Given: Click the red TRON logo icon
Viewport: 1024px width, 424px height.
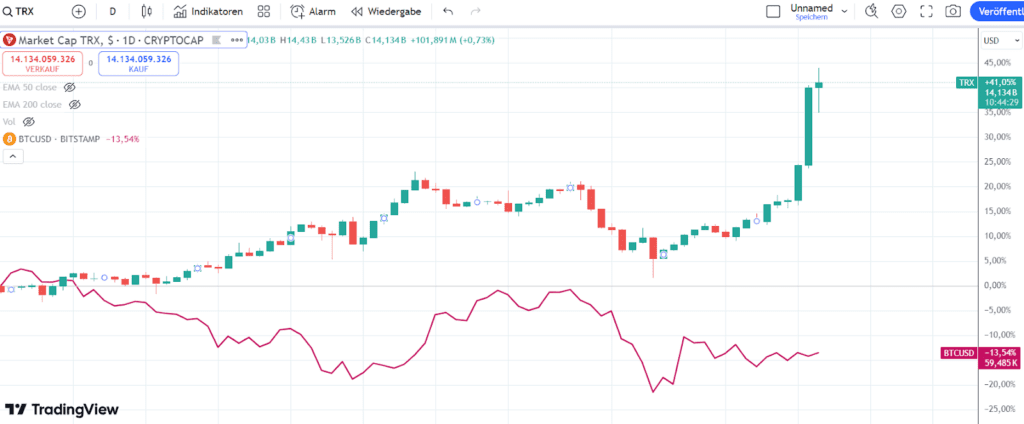Looking at the screenshot, I should click(x=9, y=40).
